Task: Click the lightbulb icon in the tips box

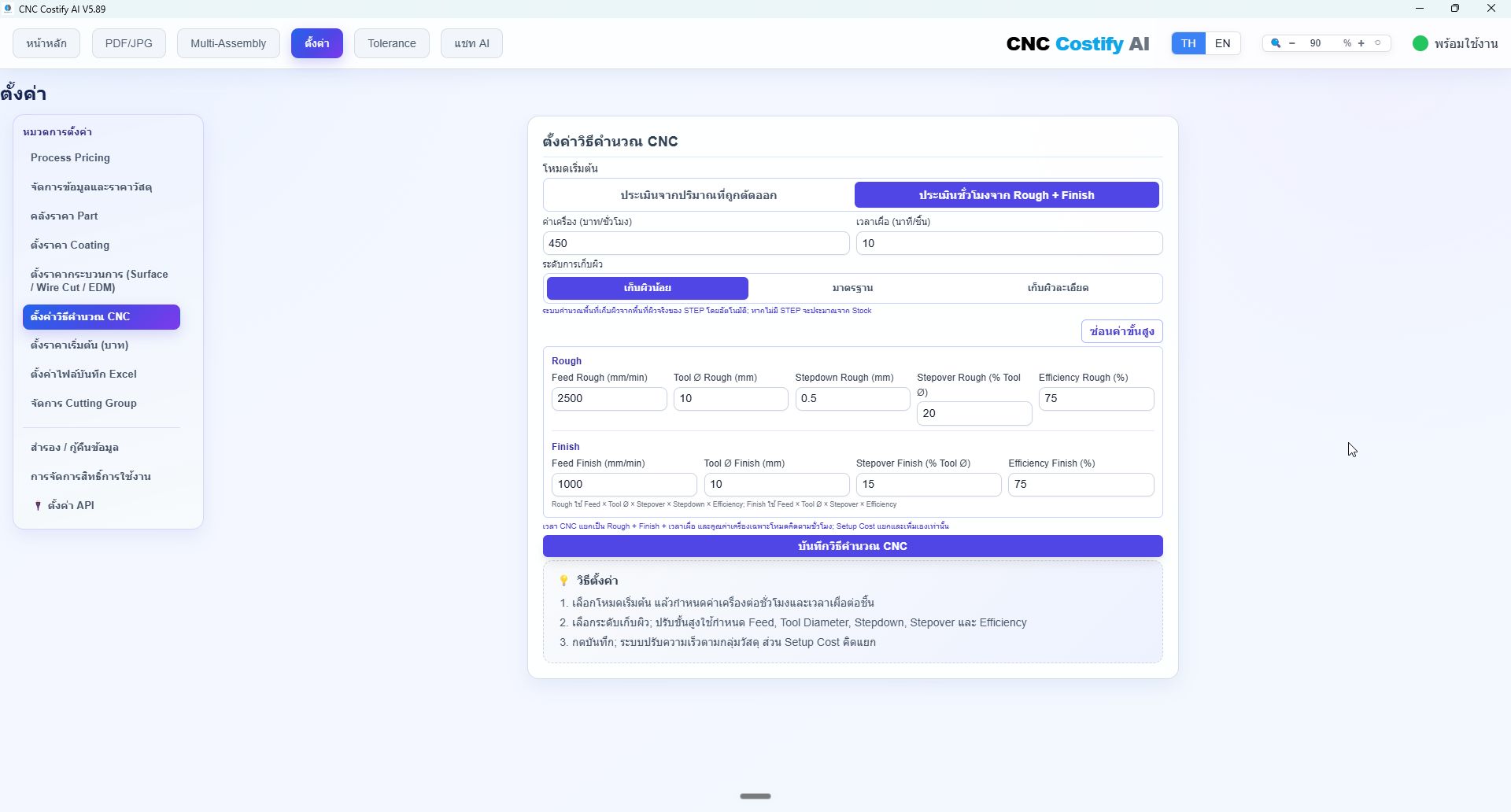Action: pos(563,581)
